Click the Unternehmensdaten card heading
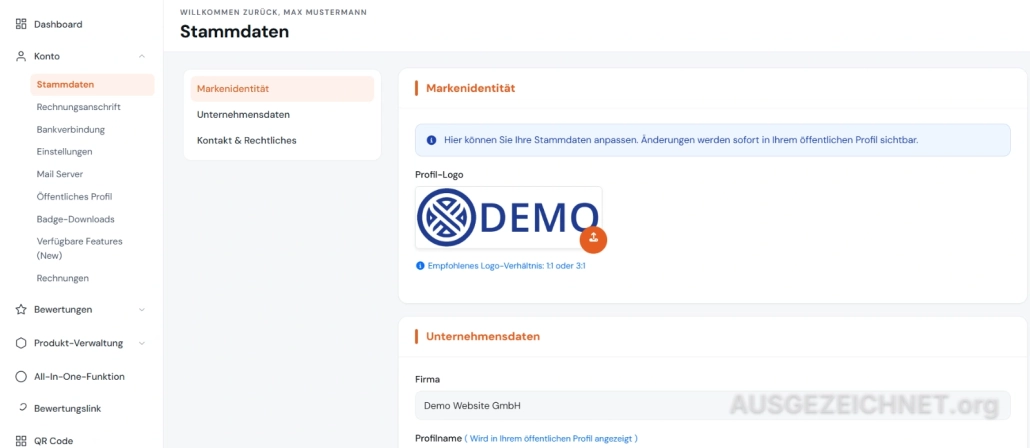 [483, 336]
